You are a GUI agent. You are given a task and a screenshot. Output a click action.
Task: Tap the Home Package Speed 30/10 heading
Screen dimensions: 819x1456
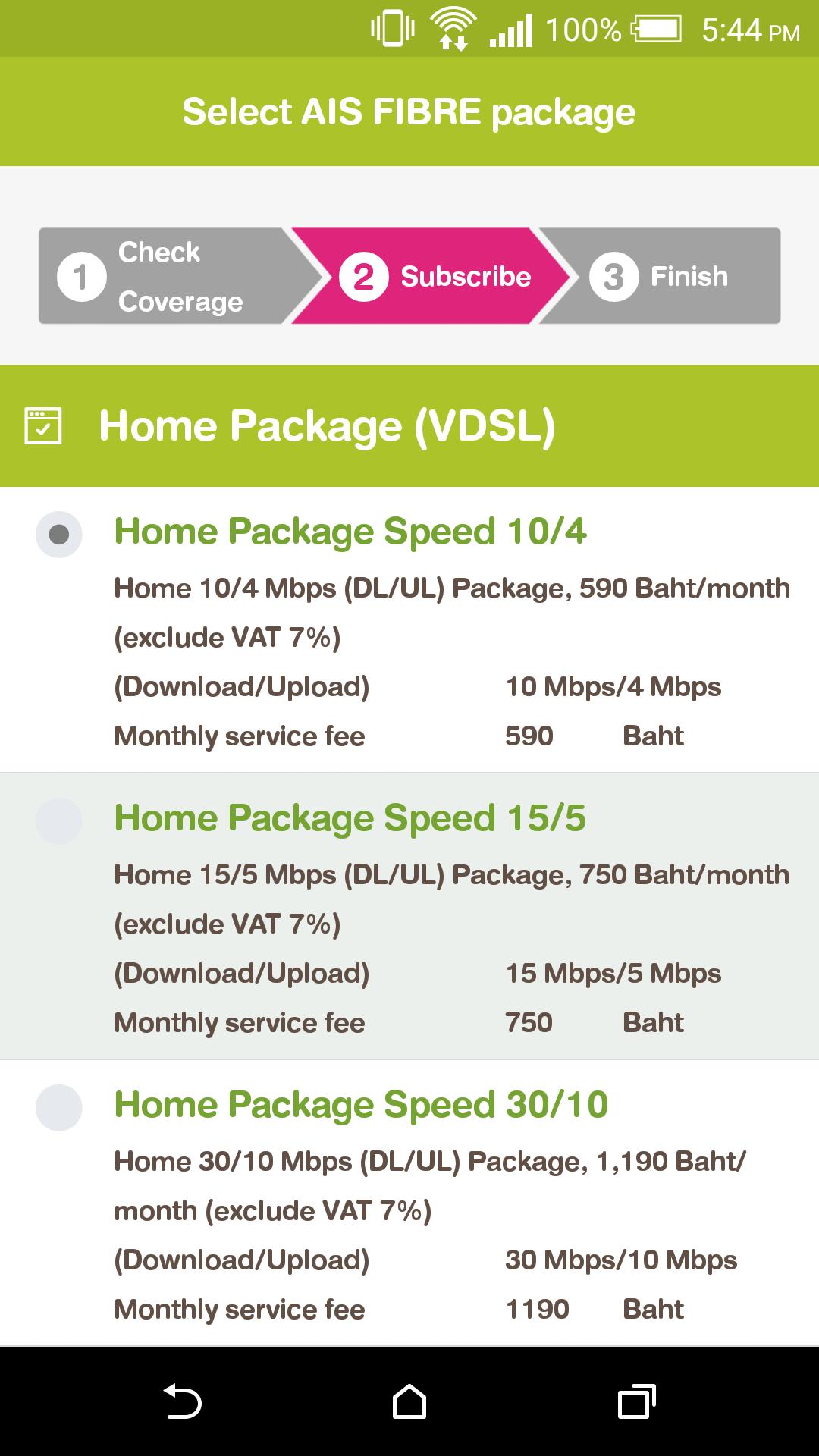361,1105
